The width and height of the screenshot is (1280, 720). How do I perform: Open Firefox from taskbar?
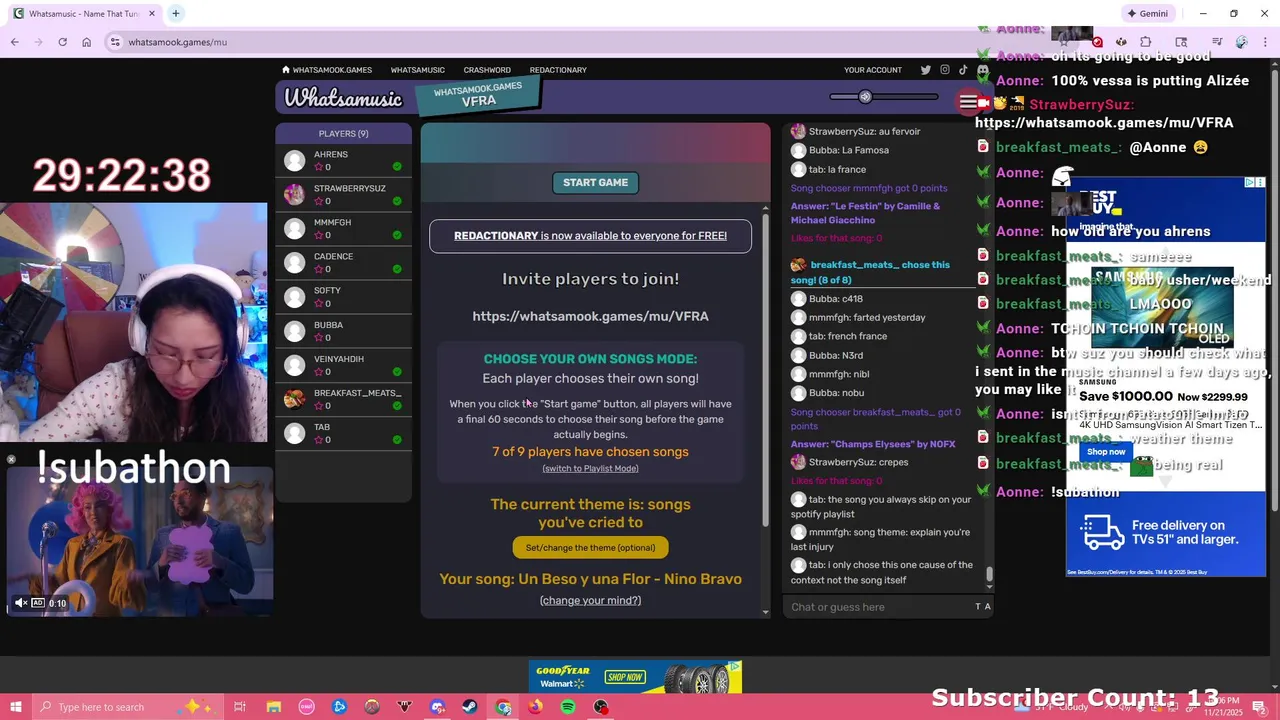tap(536, 707)
